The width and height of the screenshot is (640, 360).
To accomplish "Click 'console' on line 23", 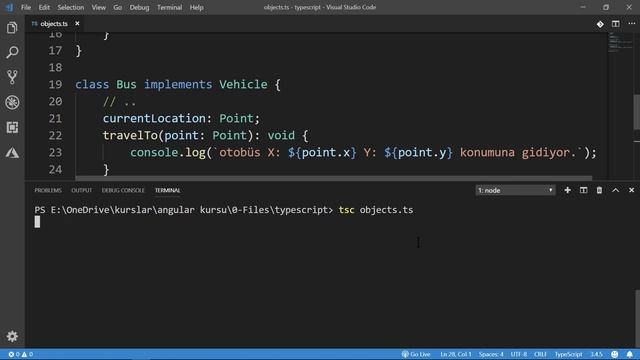I will (154, 153).
